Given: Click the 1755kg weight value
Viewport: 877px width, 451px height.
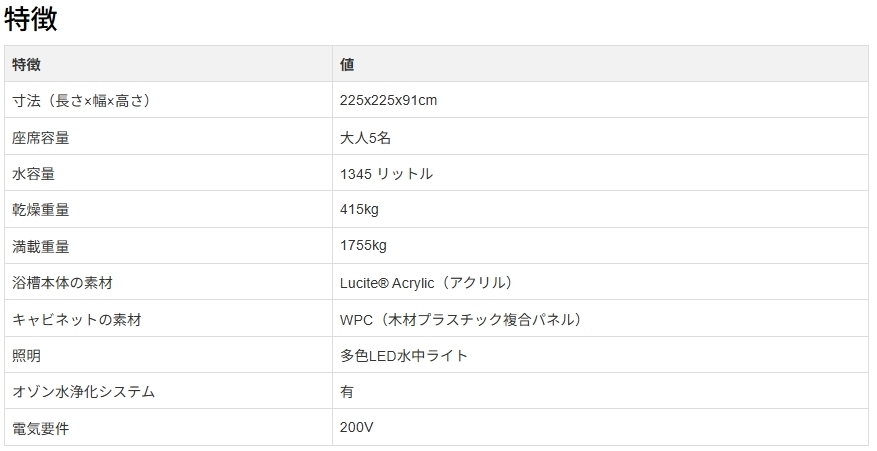Looking at the screenshot, I should click(x=363, y=246).
